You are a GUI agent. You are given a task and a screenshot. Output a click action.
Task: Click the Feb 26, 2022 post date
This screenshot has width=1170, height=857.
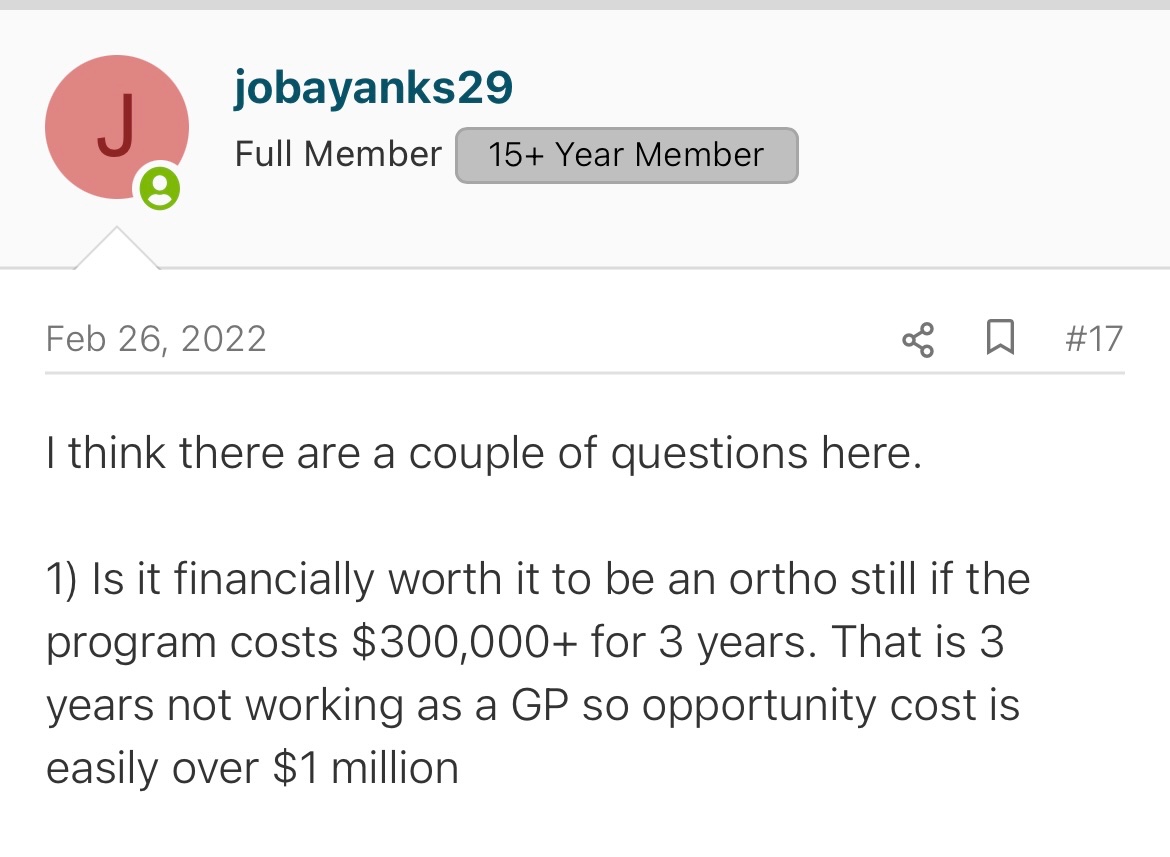click(x=156, y=339)
